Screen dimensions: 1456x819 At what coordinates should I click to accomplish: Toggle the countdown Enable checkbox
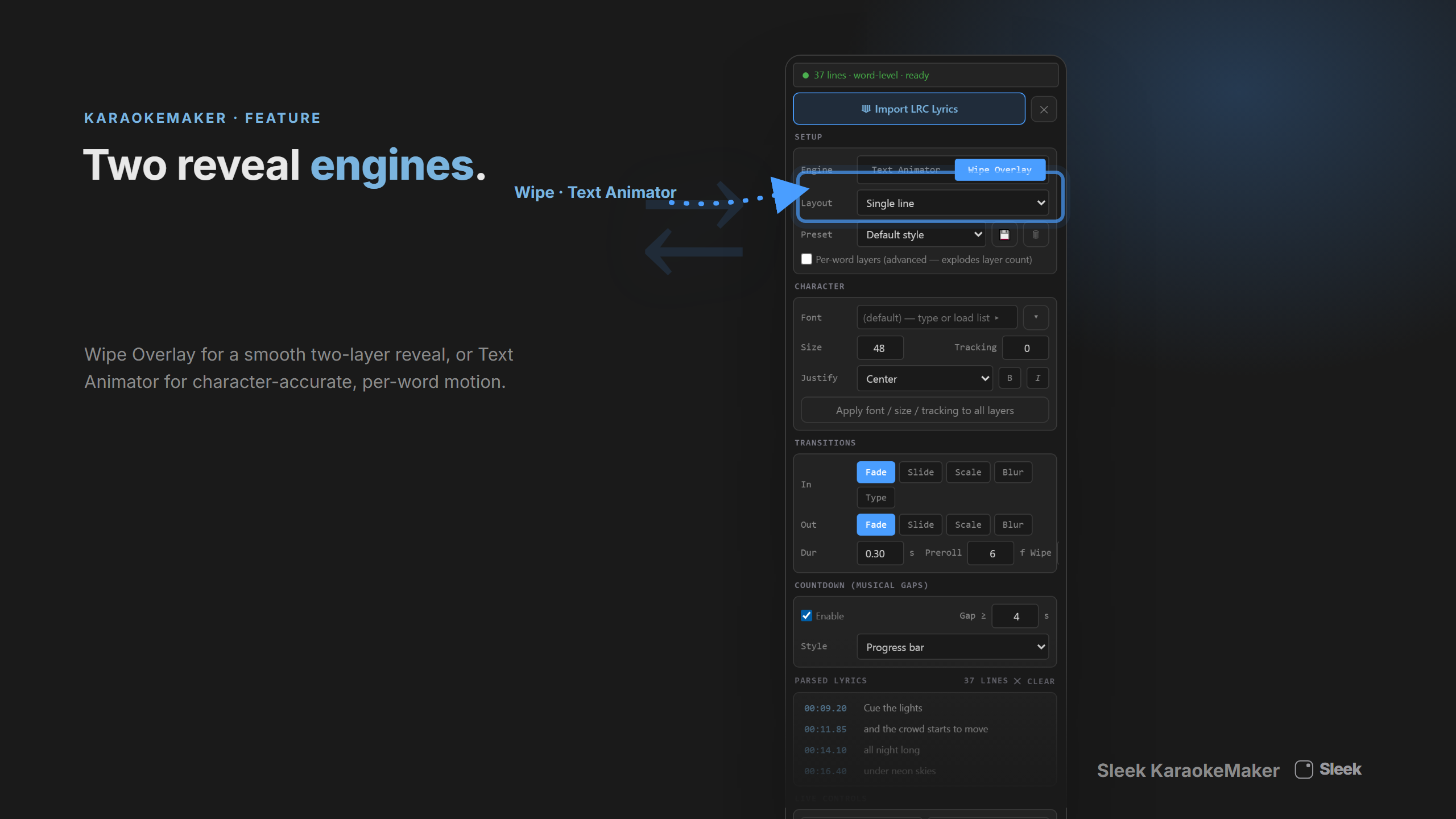click(x=806, y=615)
